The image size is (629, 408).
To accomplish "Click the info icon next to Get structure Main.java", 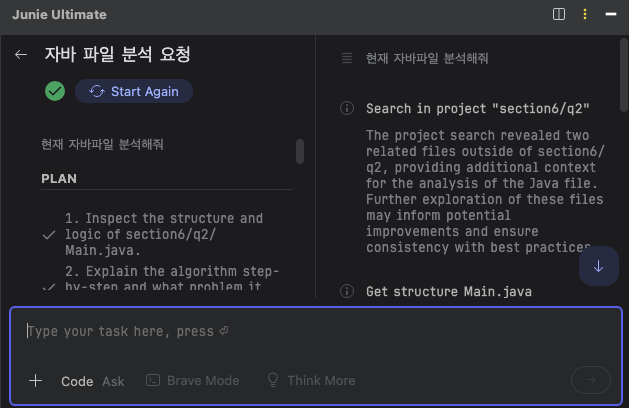I will coord(347,291).
